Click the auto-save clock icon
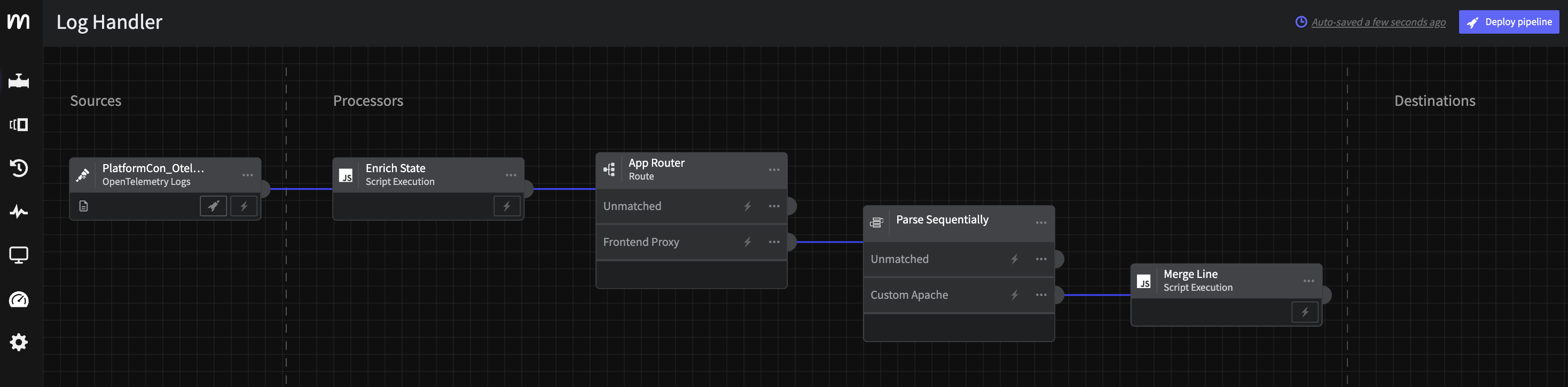The image size is (1568, 387). tap(1301, 22)
